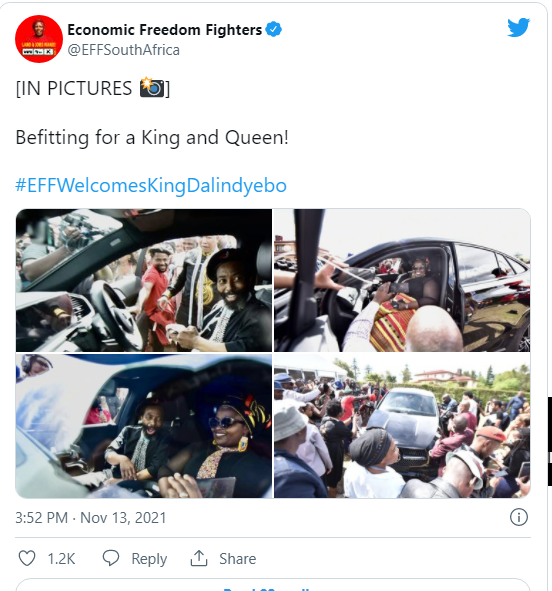Open the tweet timestamp Nov 13, 2021
Viewport: 552px width, 591px height.
[x=91, y=518]
